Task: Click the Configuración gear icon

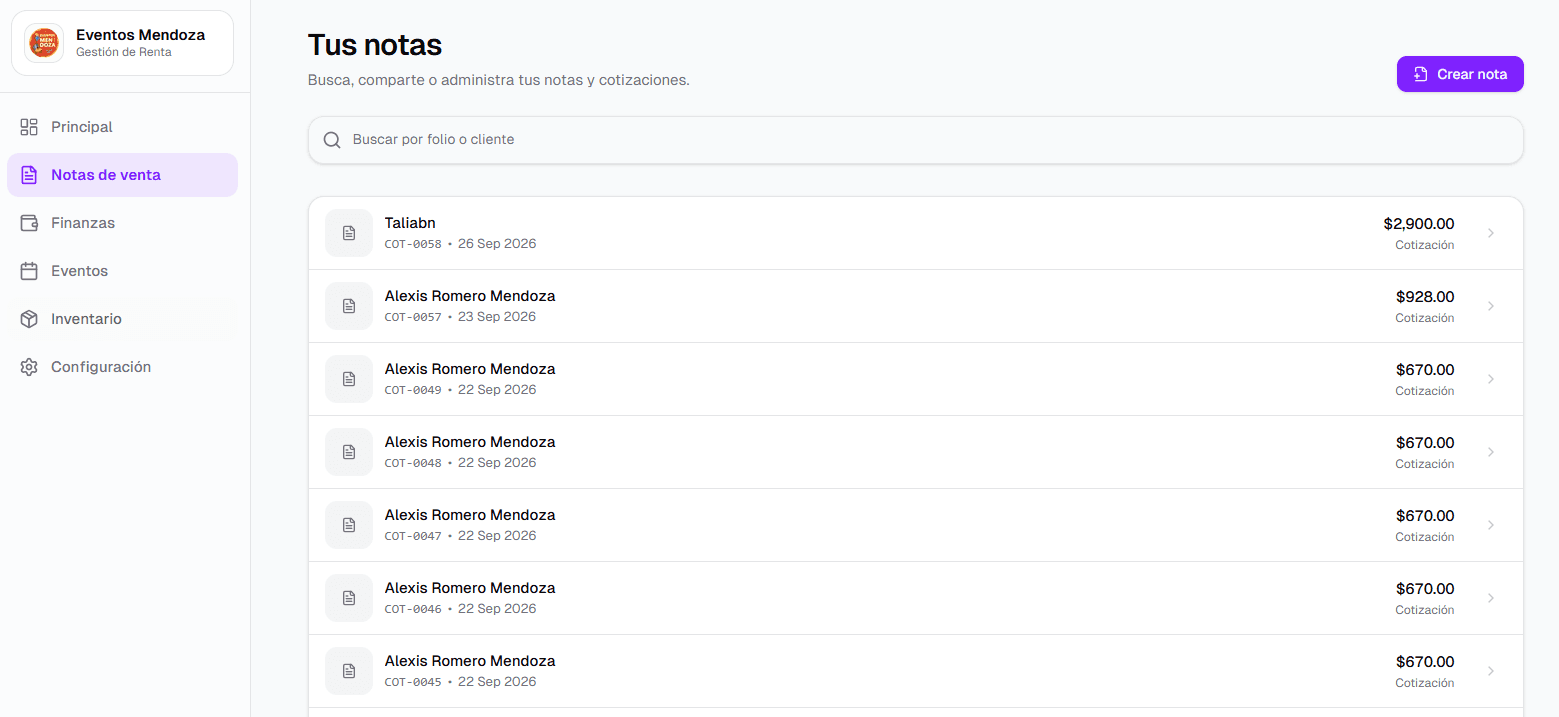Action: click(29, 367)
